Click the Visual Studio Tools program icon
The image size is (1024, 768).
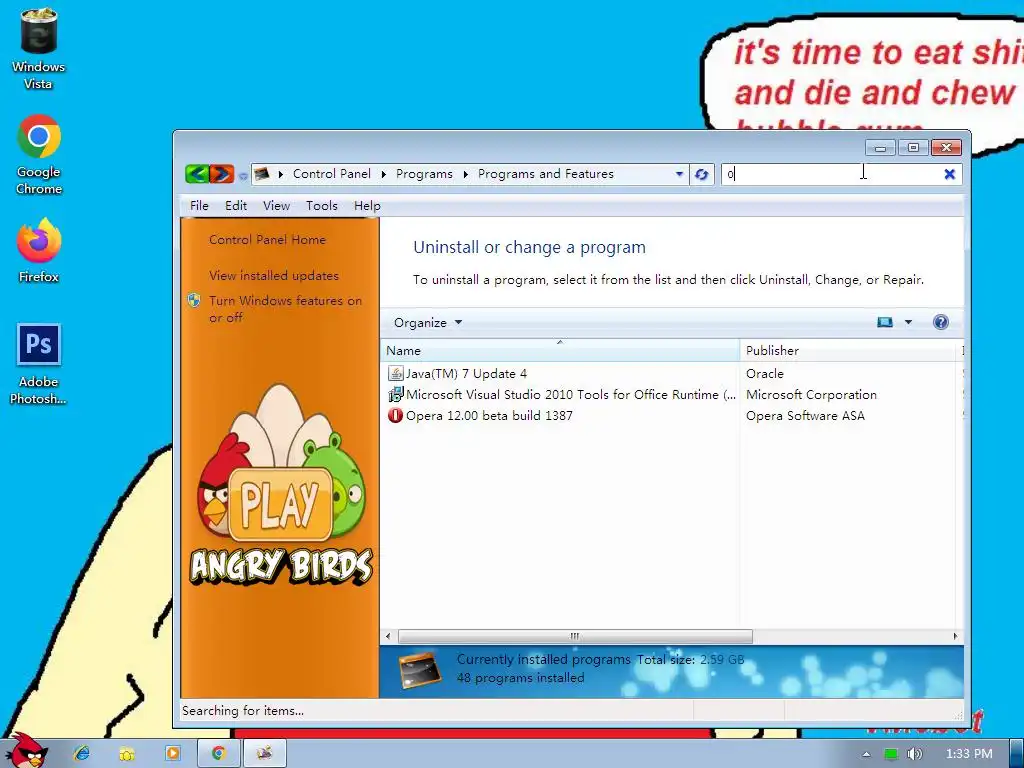coord(395,394)
